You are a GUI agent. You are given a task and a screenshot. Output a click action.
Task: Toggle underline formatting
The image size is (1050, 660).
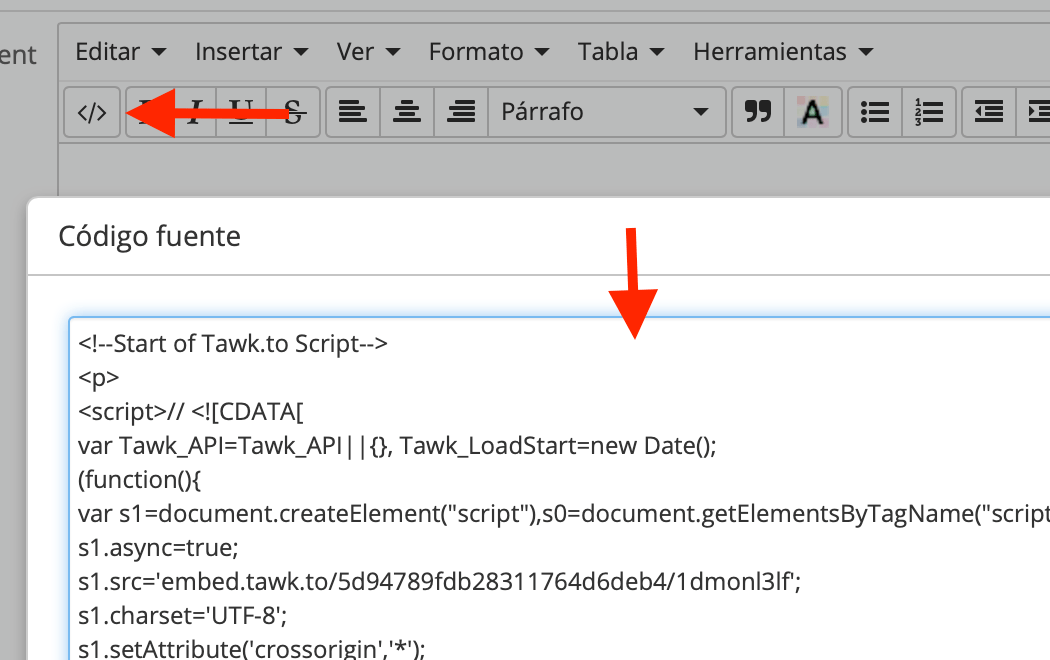point(240,112)
